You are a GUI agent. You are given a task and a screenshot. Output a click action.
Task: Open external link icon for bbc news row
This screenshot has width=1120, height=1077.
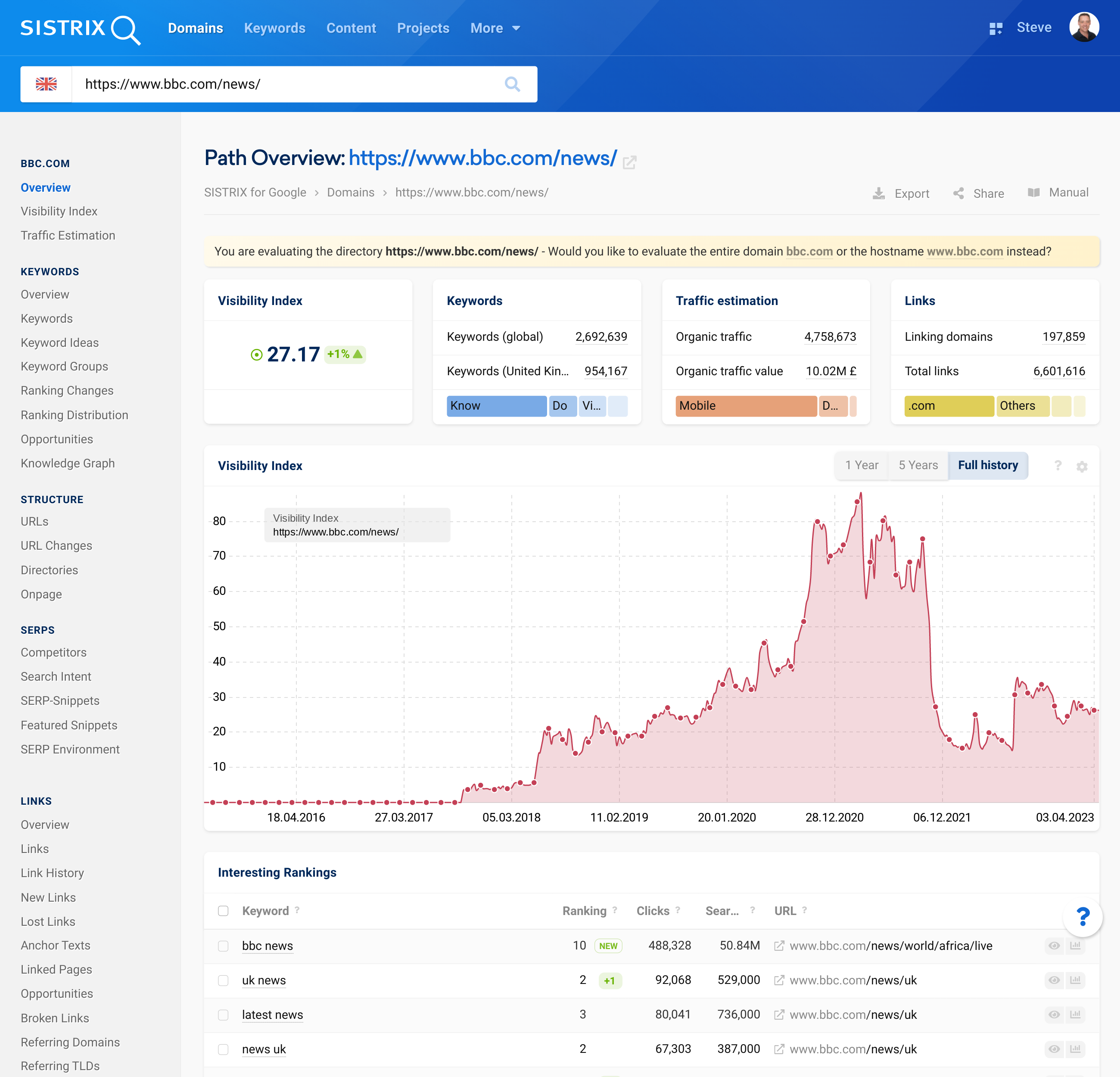(x=779, y=946)
